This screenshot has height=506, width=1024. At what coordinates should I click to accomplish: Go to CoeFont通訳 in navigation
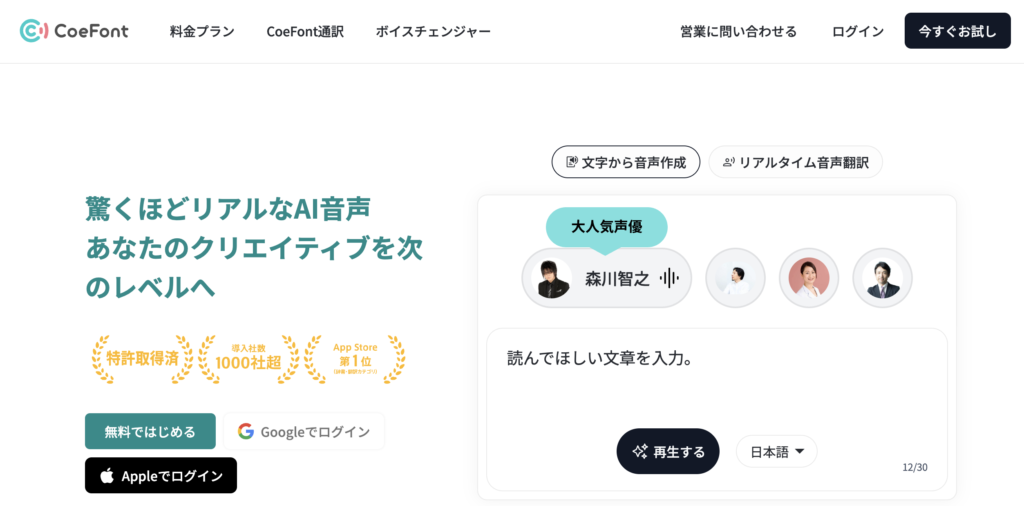coord(305,31)
